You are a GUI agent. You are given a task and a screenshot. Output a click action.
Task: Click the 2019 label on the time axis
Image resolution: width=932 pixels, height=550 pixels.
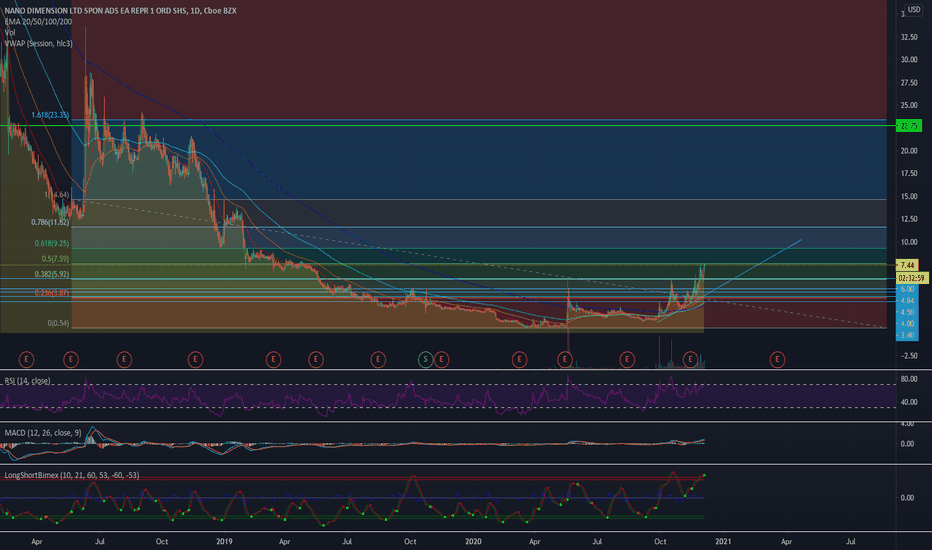point(224,541)
